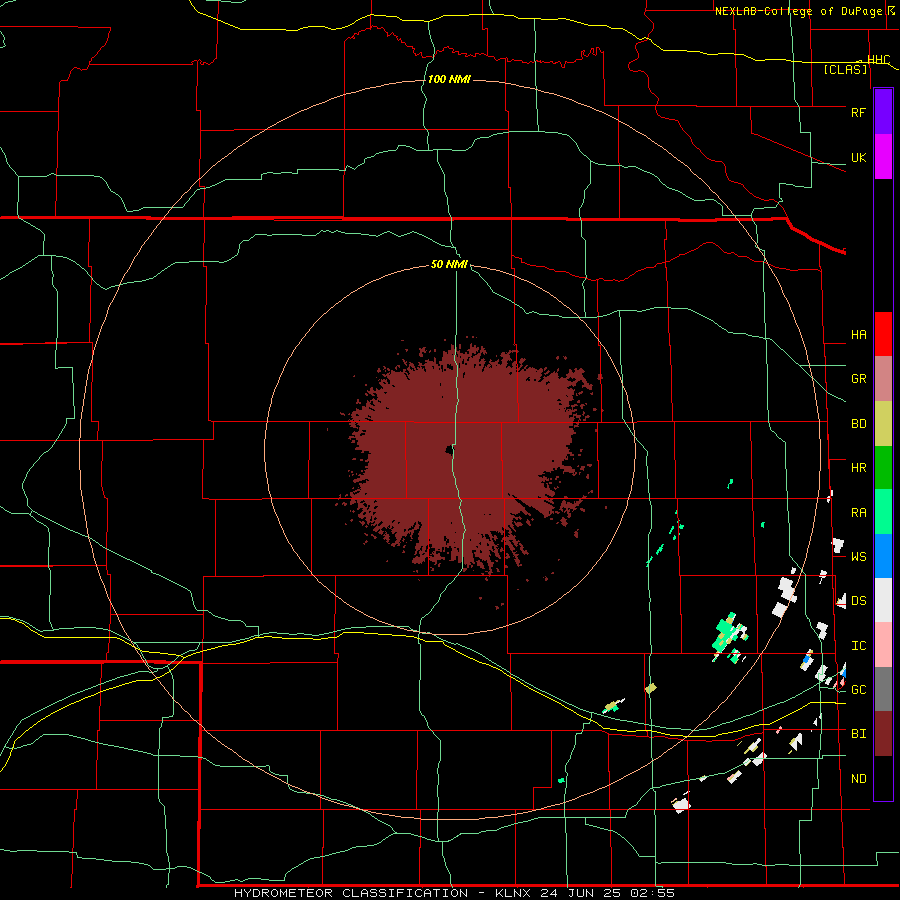Click the [CLAS] units label

coord(845,70)
